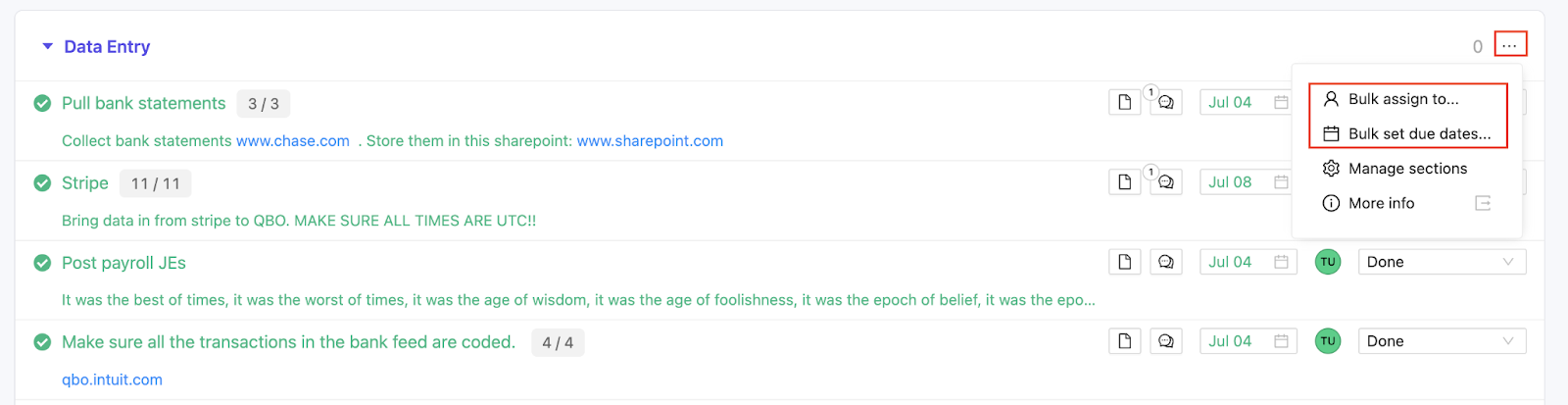Click exit icon beside More info

pos(1483,203)
